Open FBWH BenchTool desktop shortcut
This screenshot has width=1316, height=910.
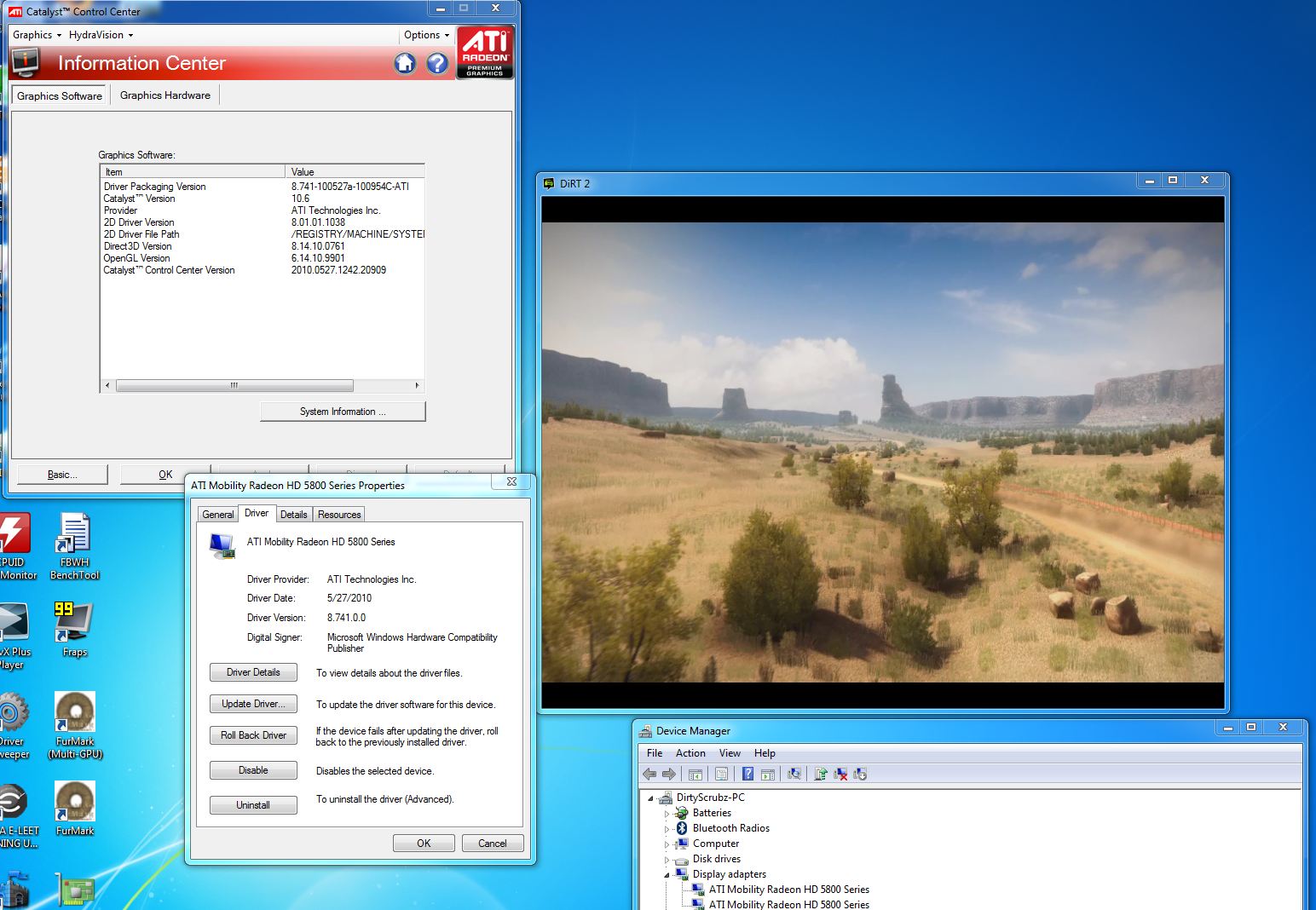(x=74, y=546)
